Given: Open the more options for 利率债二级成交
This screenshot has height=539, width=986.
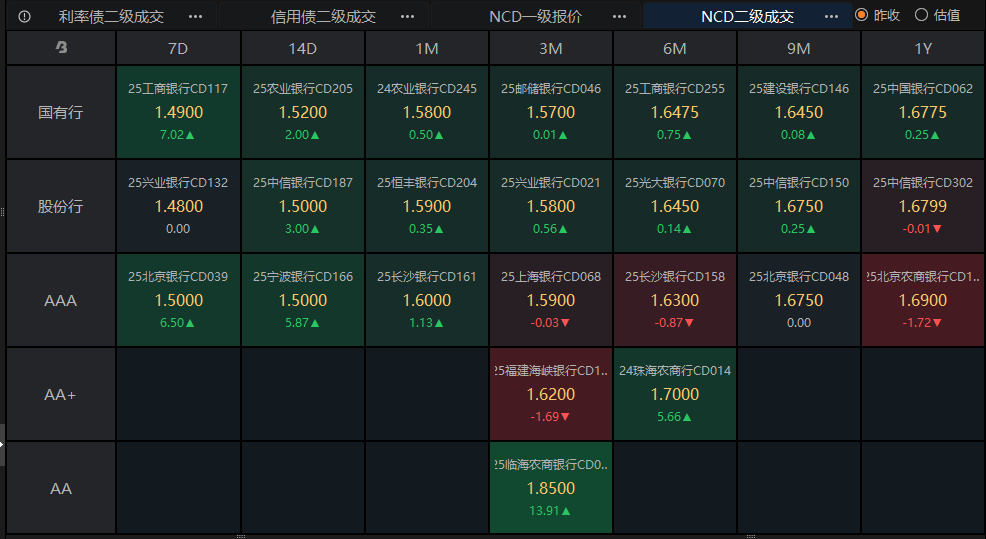Looking at the screenshot, I should [195, 17].
